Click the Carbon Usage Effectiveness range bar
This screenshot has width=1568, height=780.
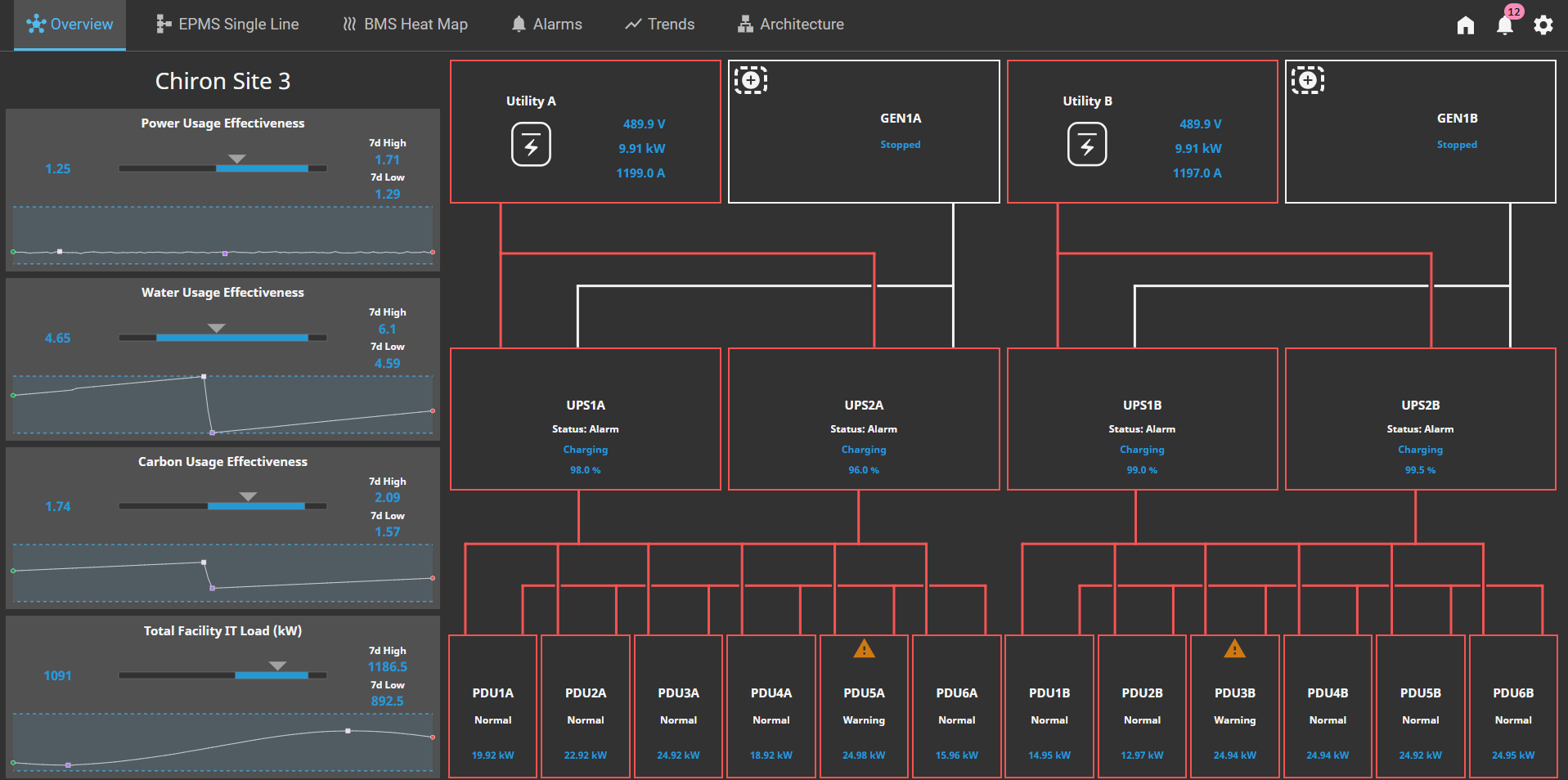click(x=222, y=506)
